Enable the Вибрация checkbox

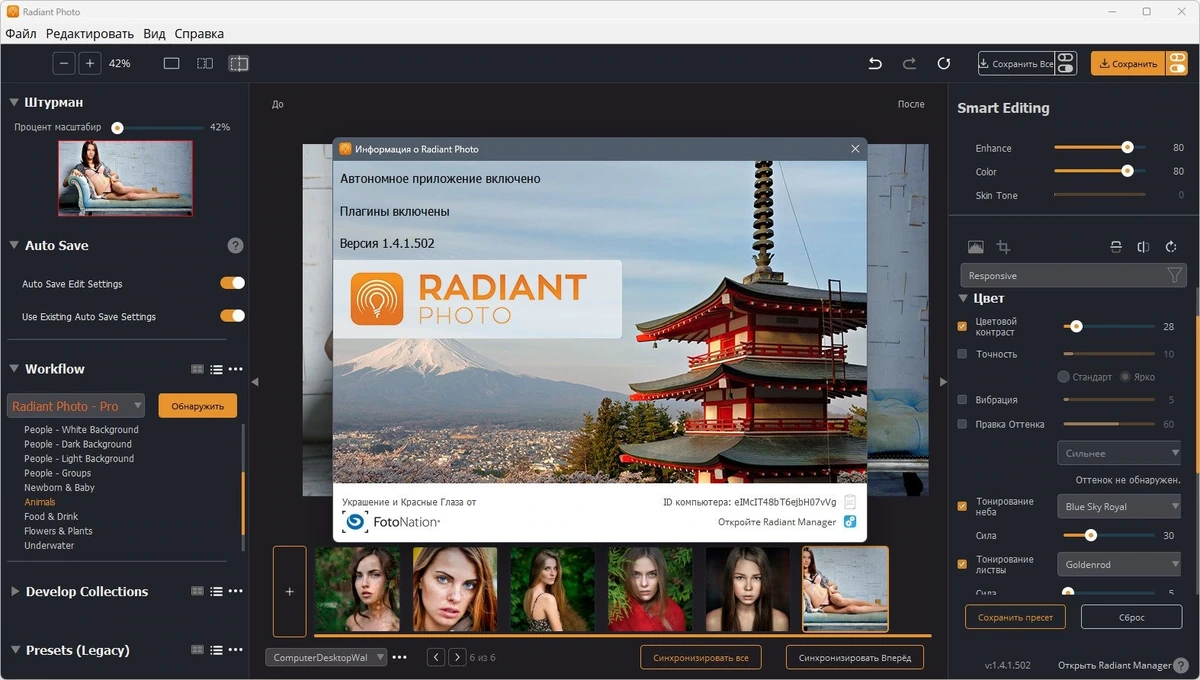click(962, 400)
